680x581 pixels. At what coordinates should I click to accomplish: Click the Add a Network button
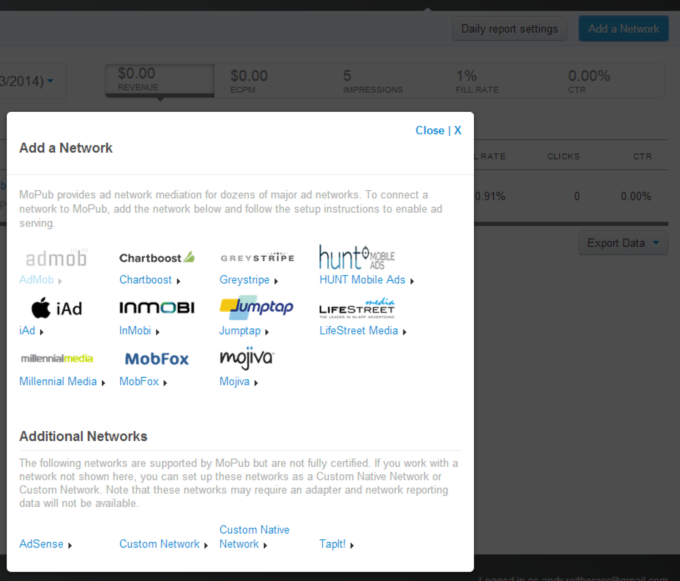click(624, 29)
